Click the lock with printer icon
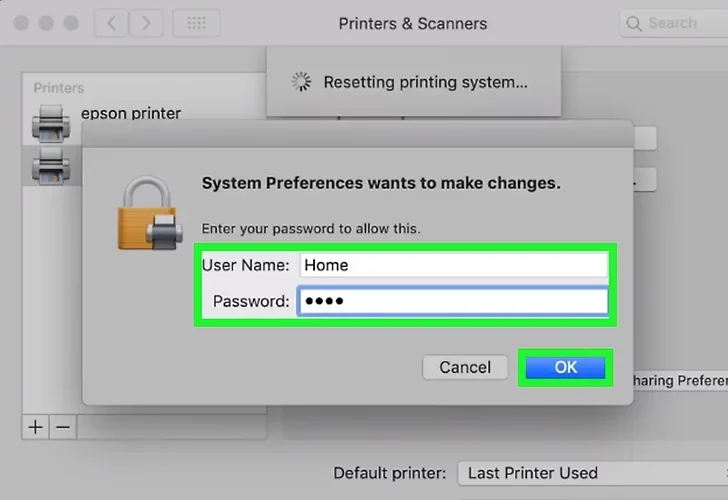The image size is (728, 500). point(150,213)
